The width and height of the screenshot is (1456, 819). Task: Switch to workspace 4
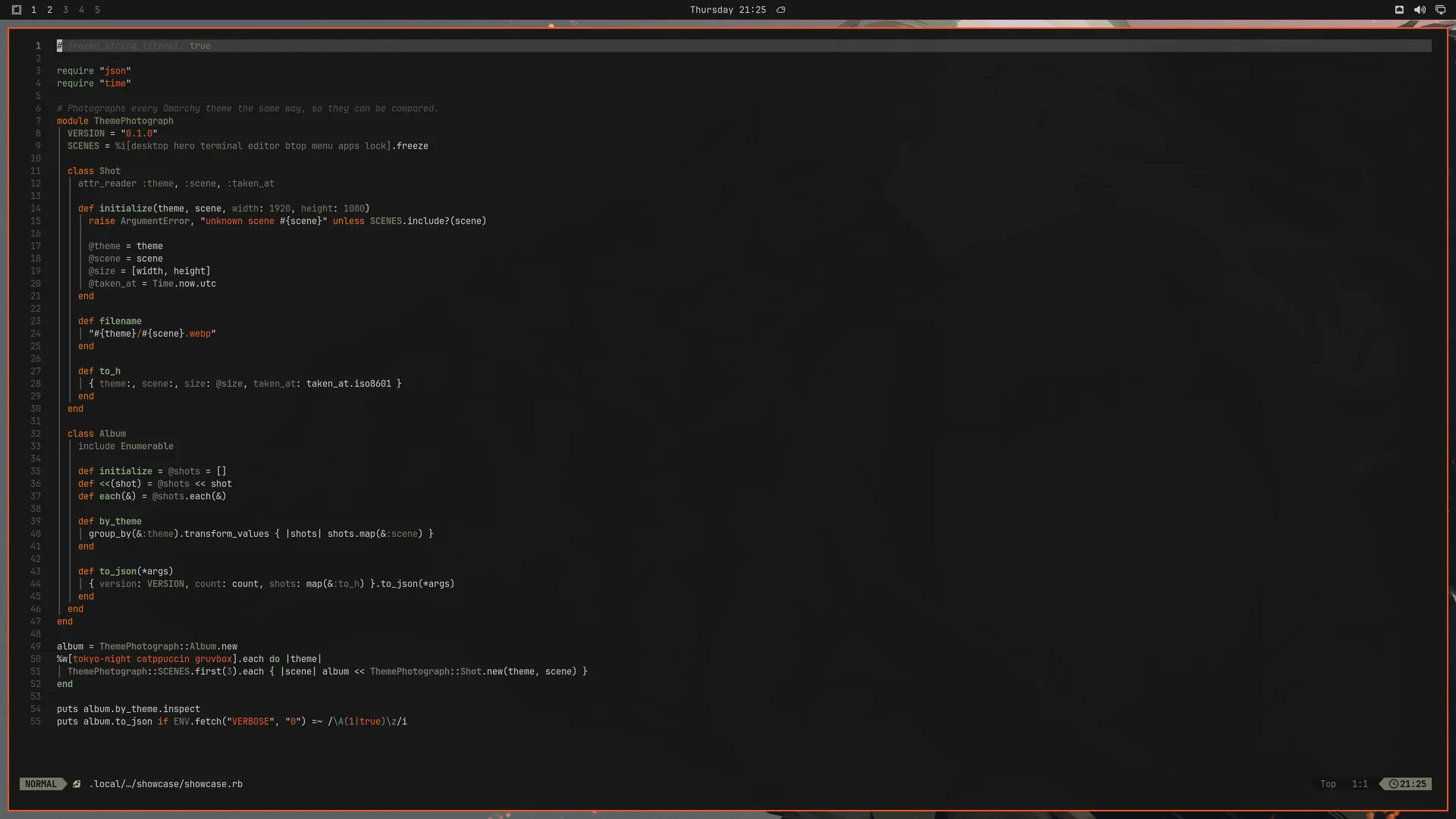tap(81, 10)
